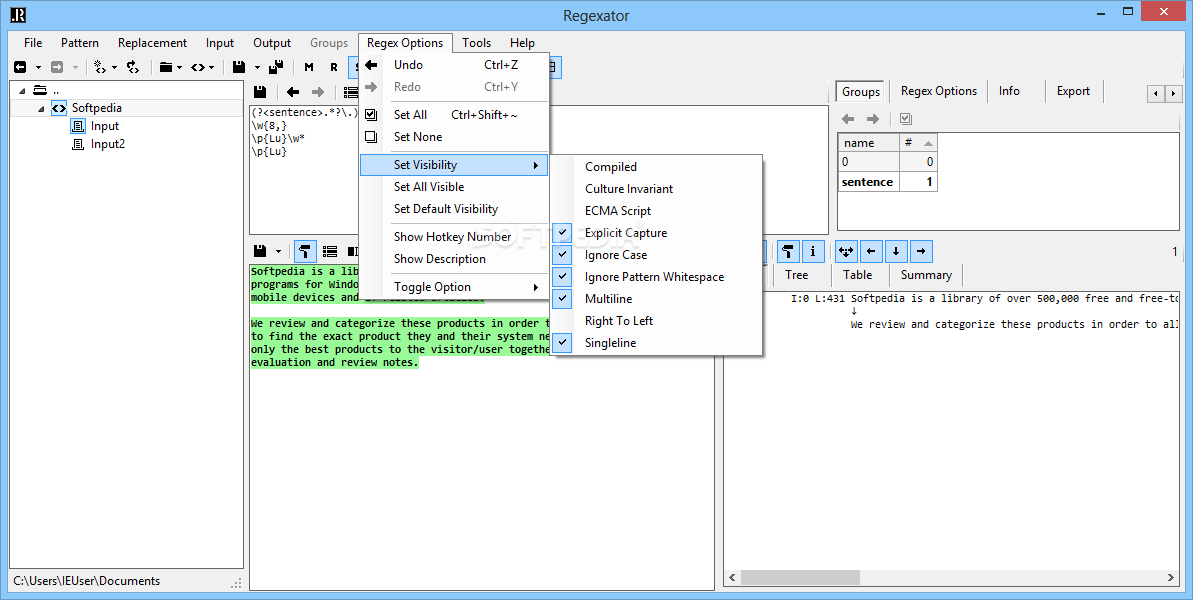The height and width of the screenshot is (600, 1193).
Task: Click the check-all icon under Groups tab
Action: pyautogui.click(x=905, y=119)
